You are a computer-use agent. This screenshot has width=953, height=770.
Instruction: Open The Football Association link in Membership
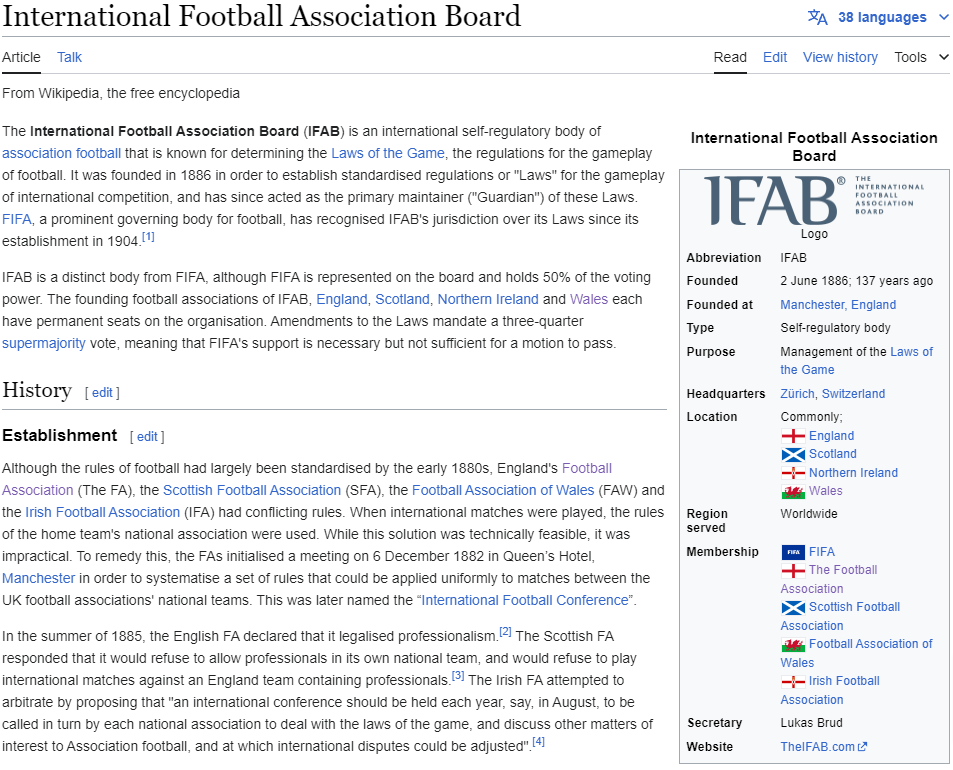(829, 579)
